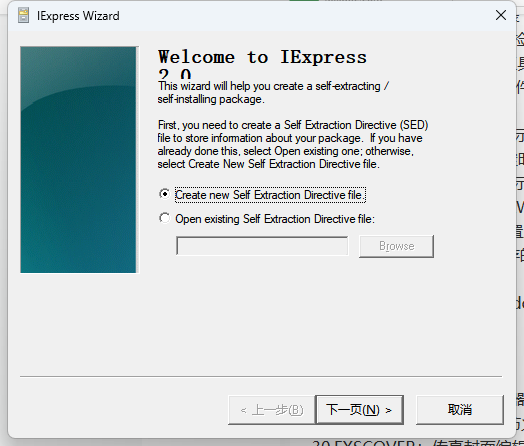Focus the existing SED file path field
Image resolution: width=524 pixels, height=446 pixels.
pos(262,246)
